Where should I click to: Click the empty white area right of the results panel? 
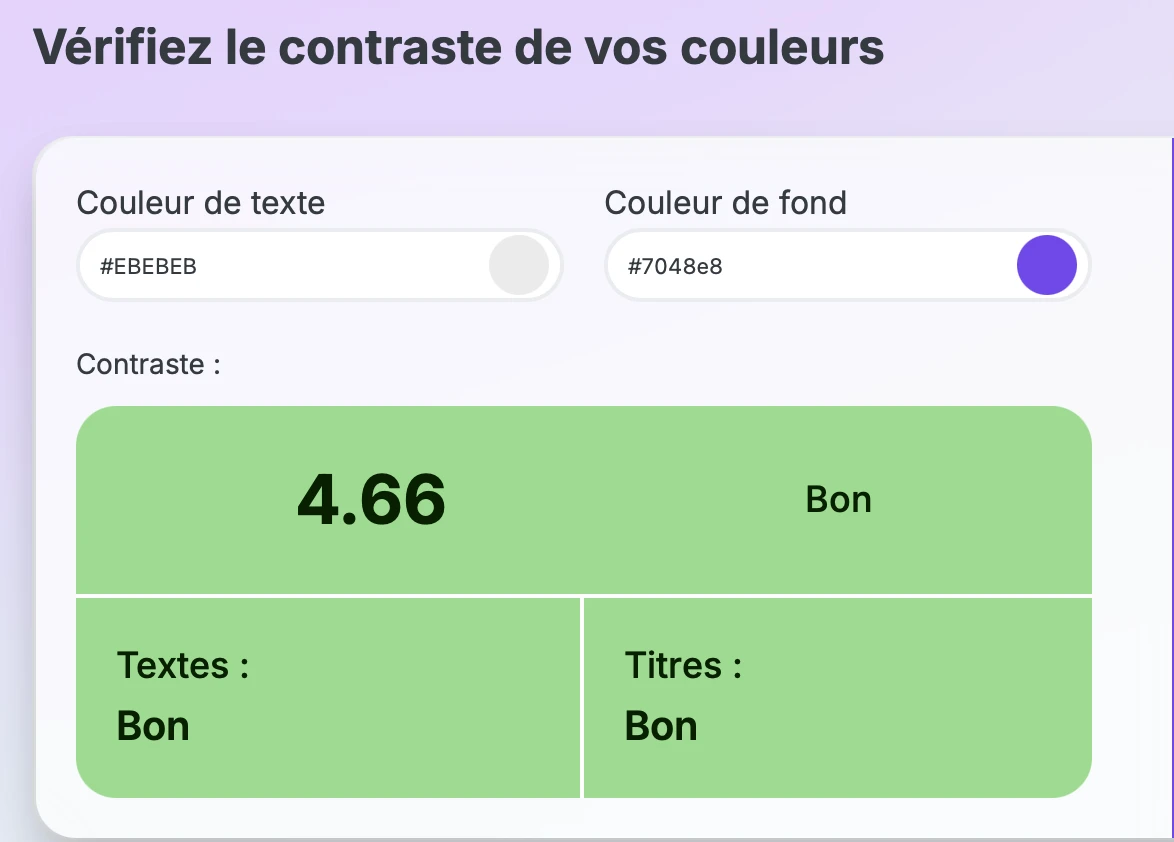[x=1130, y=600]
